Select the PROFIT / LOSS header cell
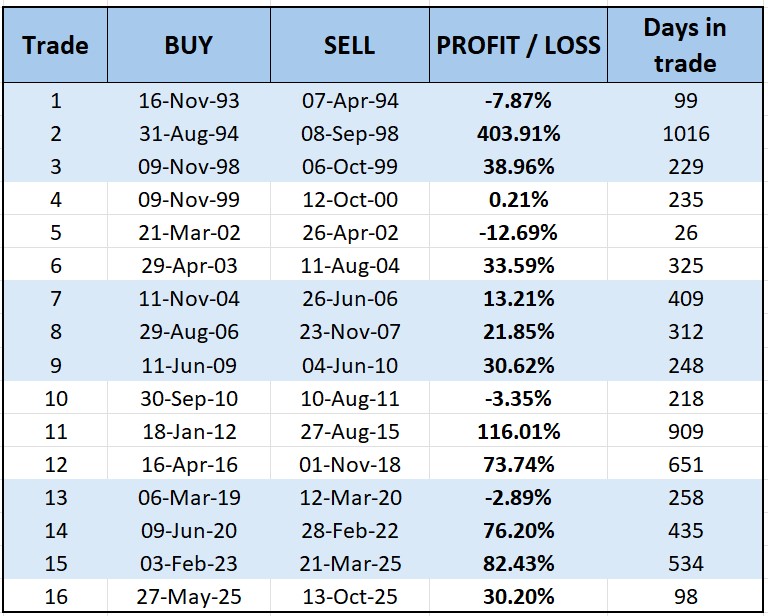 tap(518, 45)
